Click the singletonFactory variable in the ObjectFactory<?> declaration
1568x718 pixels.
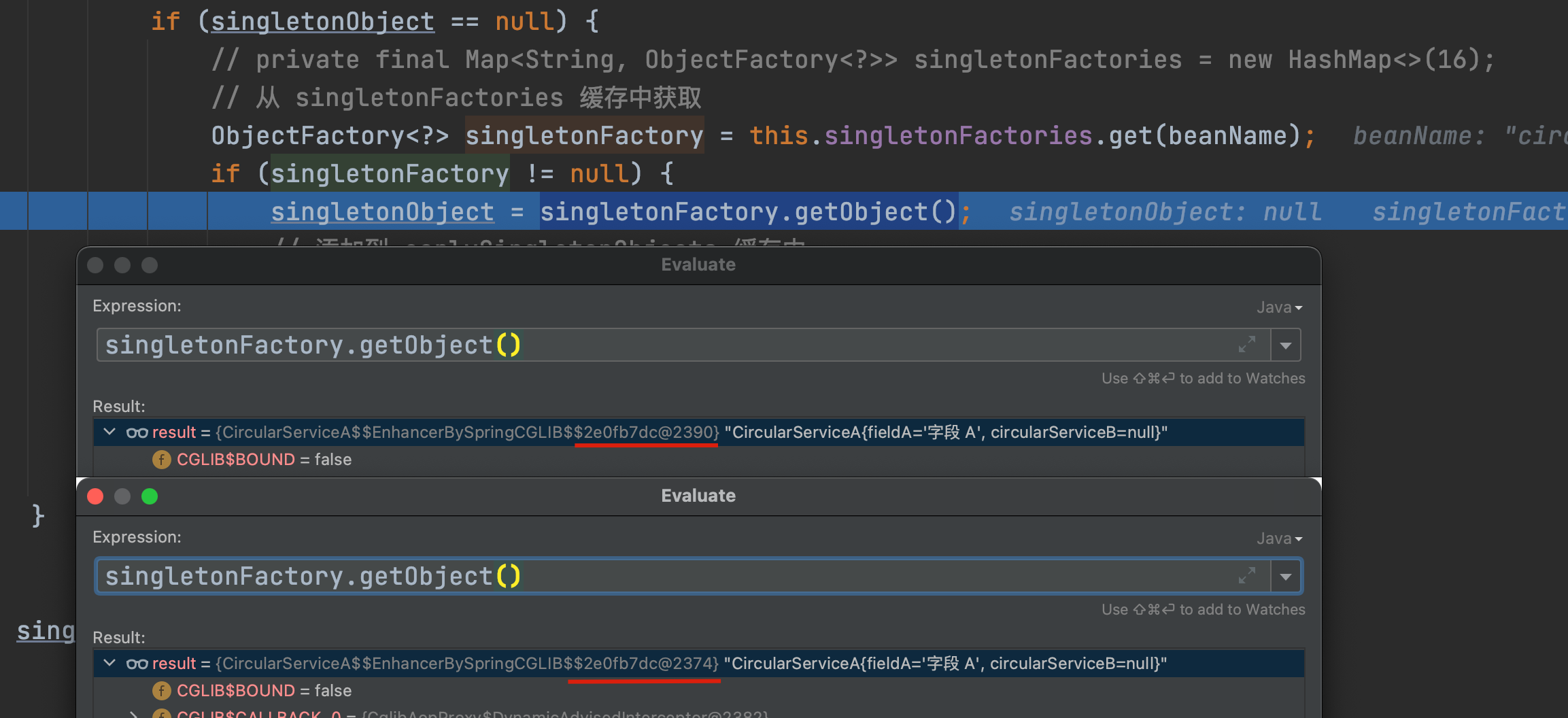584,136
